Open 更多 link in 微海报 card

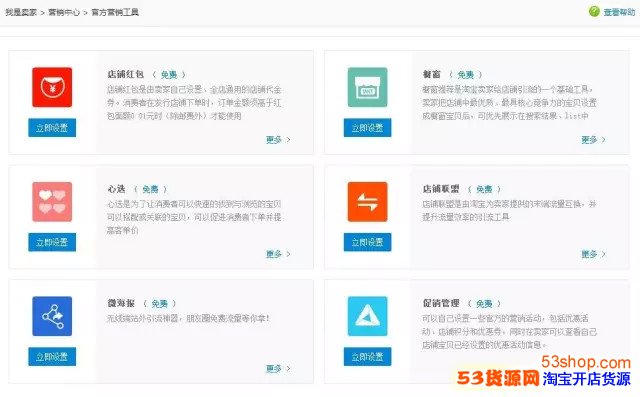pos(278,368)
